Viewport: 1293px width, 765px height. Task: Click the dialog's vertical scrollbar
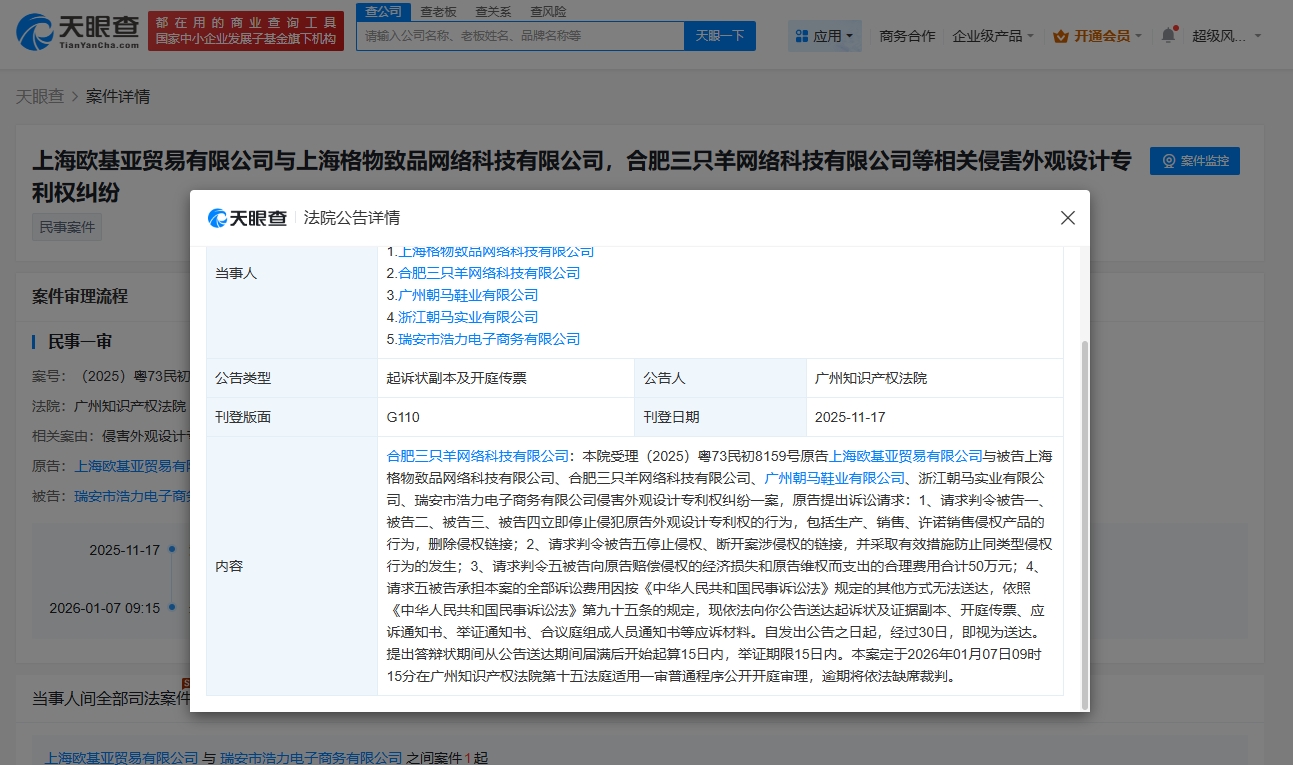click(x=1084, y=520)
